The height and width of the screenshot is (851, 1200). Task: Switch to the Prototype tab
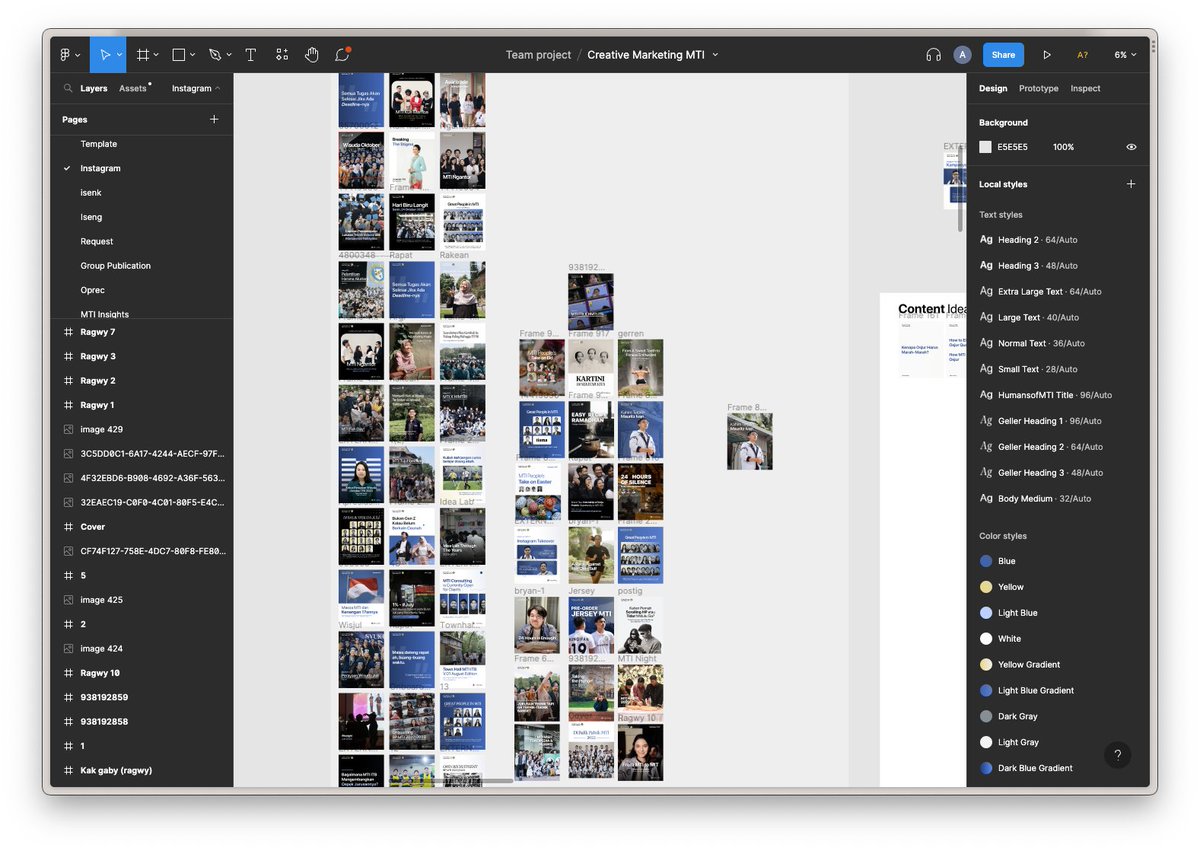(1038, 88)
